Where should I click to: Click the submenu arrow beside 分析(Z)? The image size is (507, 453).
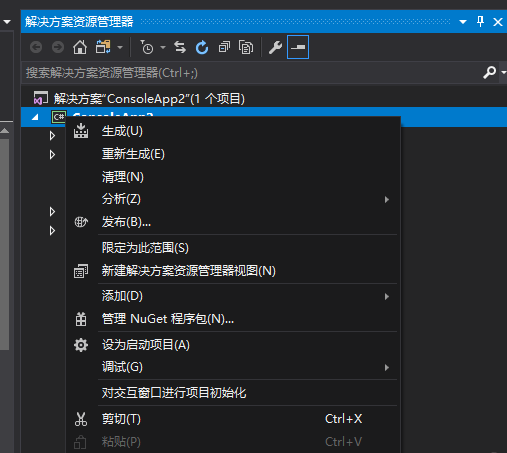point(387,199)
